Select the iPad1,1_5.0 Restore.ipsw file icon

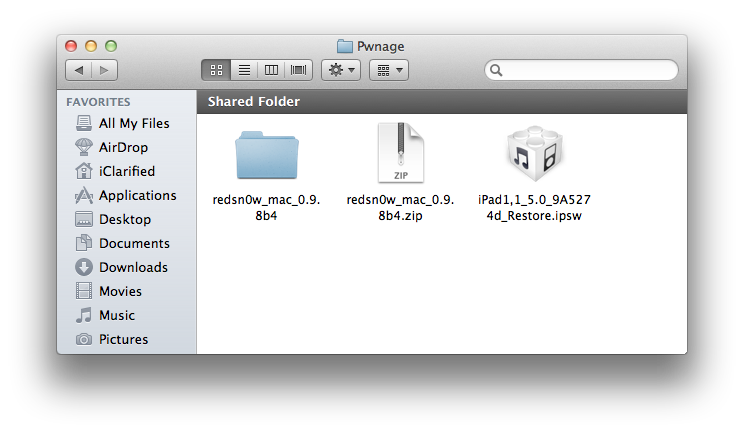click(533, 155)
